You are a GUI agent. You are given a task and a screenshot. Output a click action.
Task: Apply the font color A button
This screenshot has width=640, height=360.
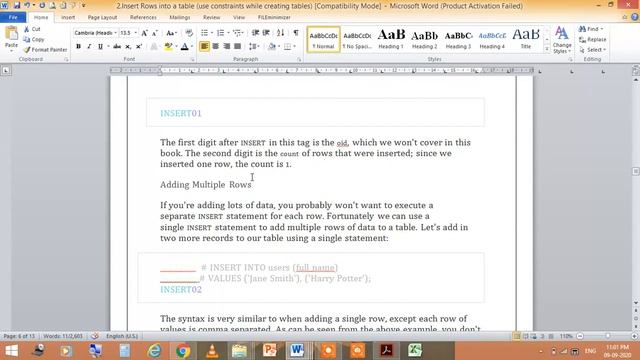click(x=184, y=47)
